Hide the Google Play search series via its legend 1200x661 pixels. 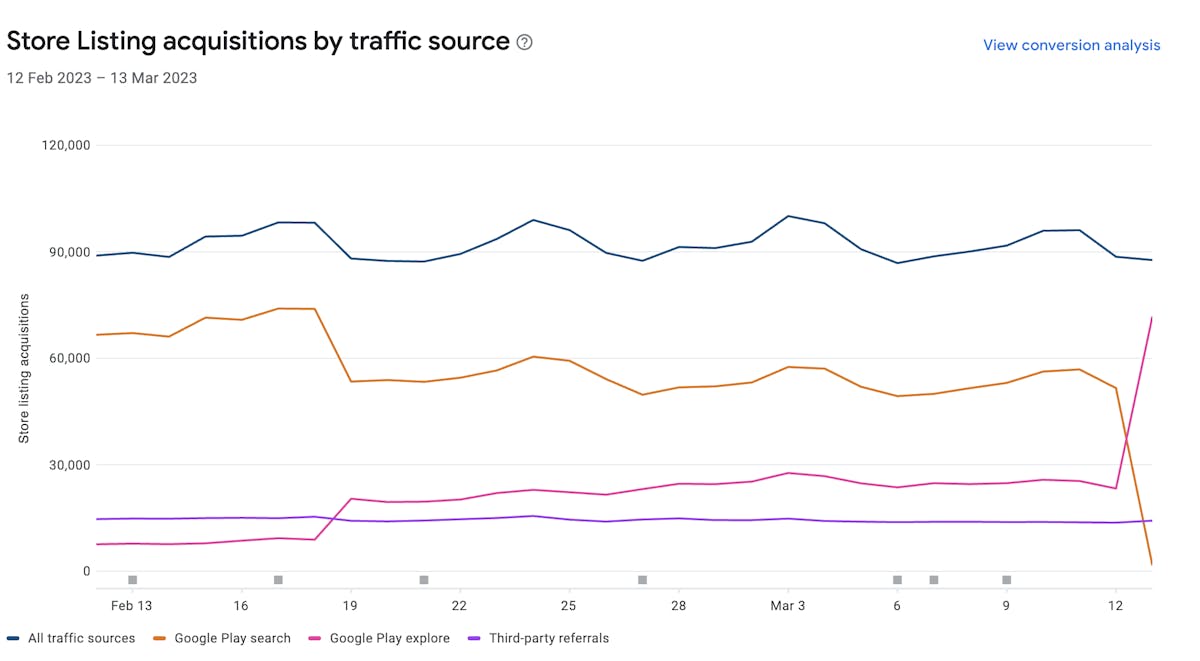[x=232, y=638]
